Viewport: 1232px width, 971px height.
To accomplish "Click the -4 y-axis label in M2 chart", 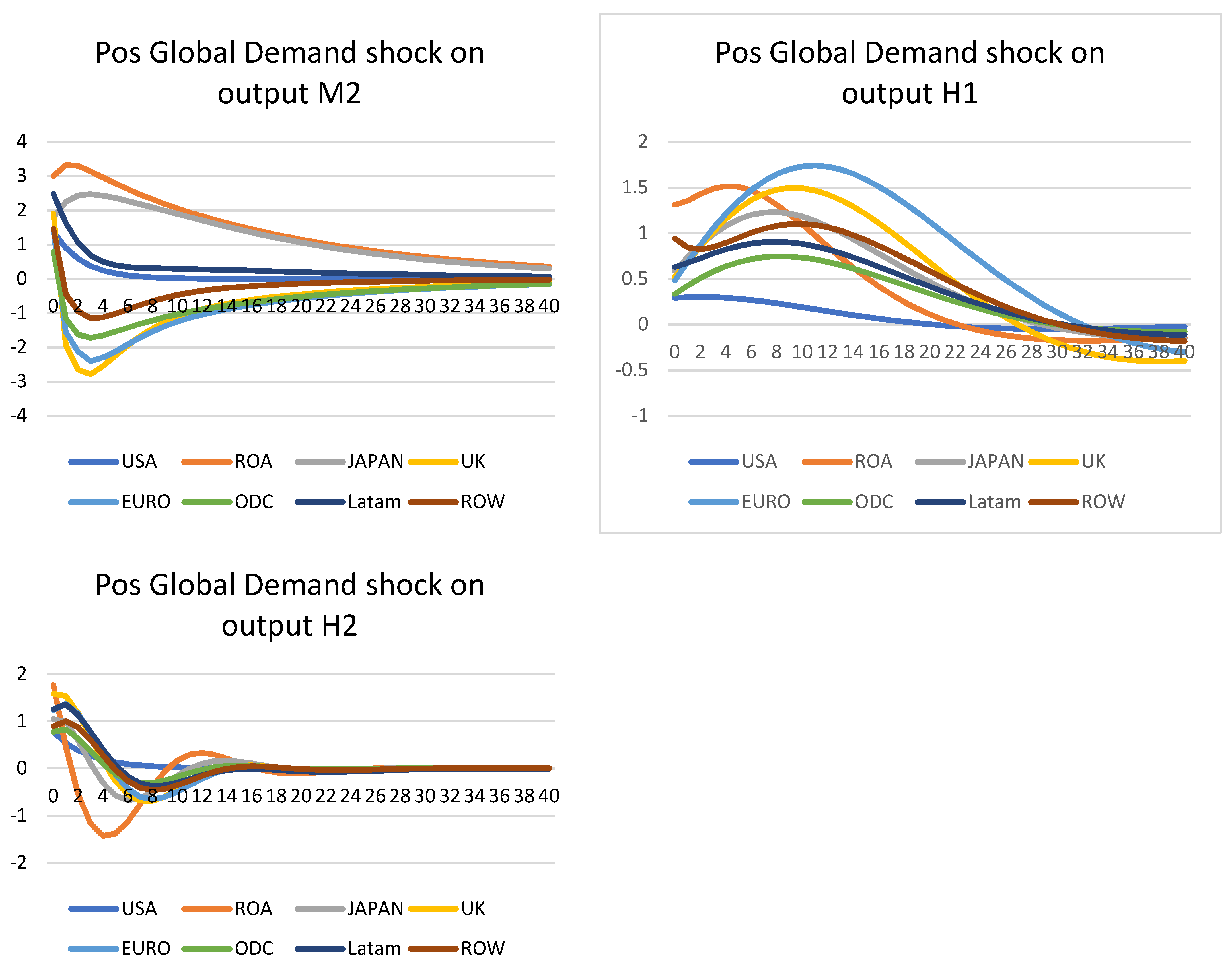I will point(19,415).
